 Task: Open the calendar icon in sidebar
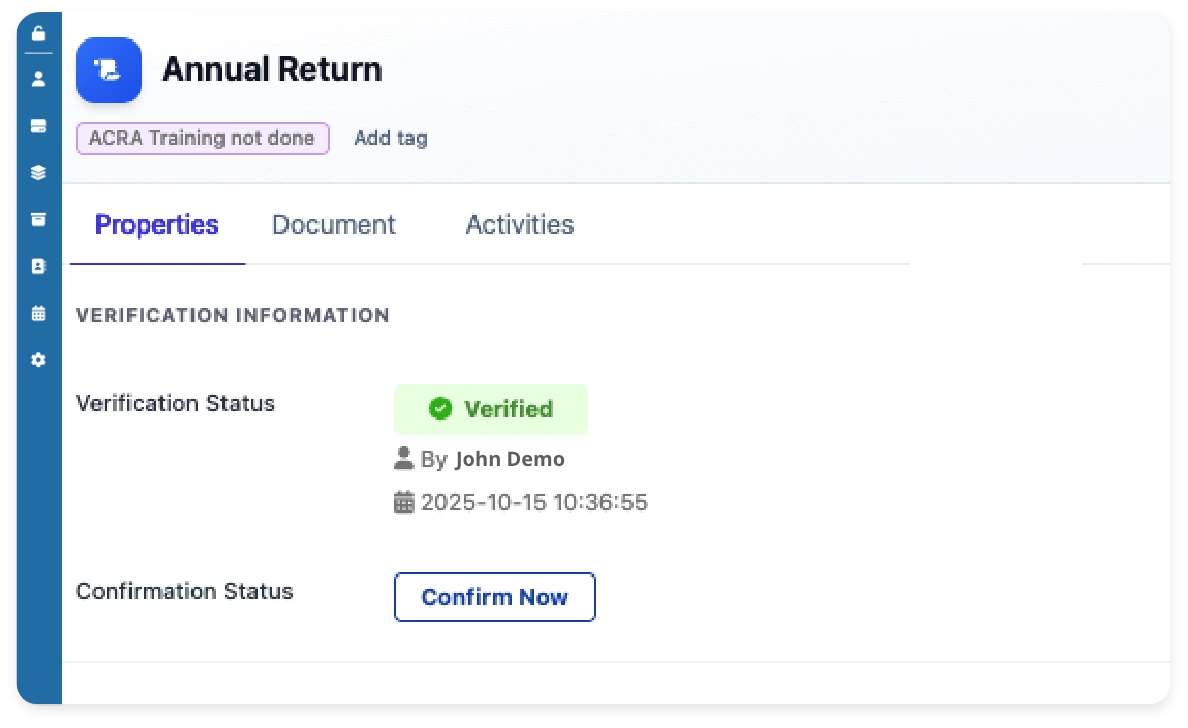tap(37, 313)
